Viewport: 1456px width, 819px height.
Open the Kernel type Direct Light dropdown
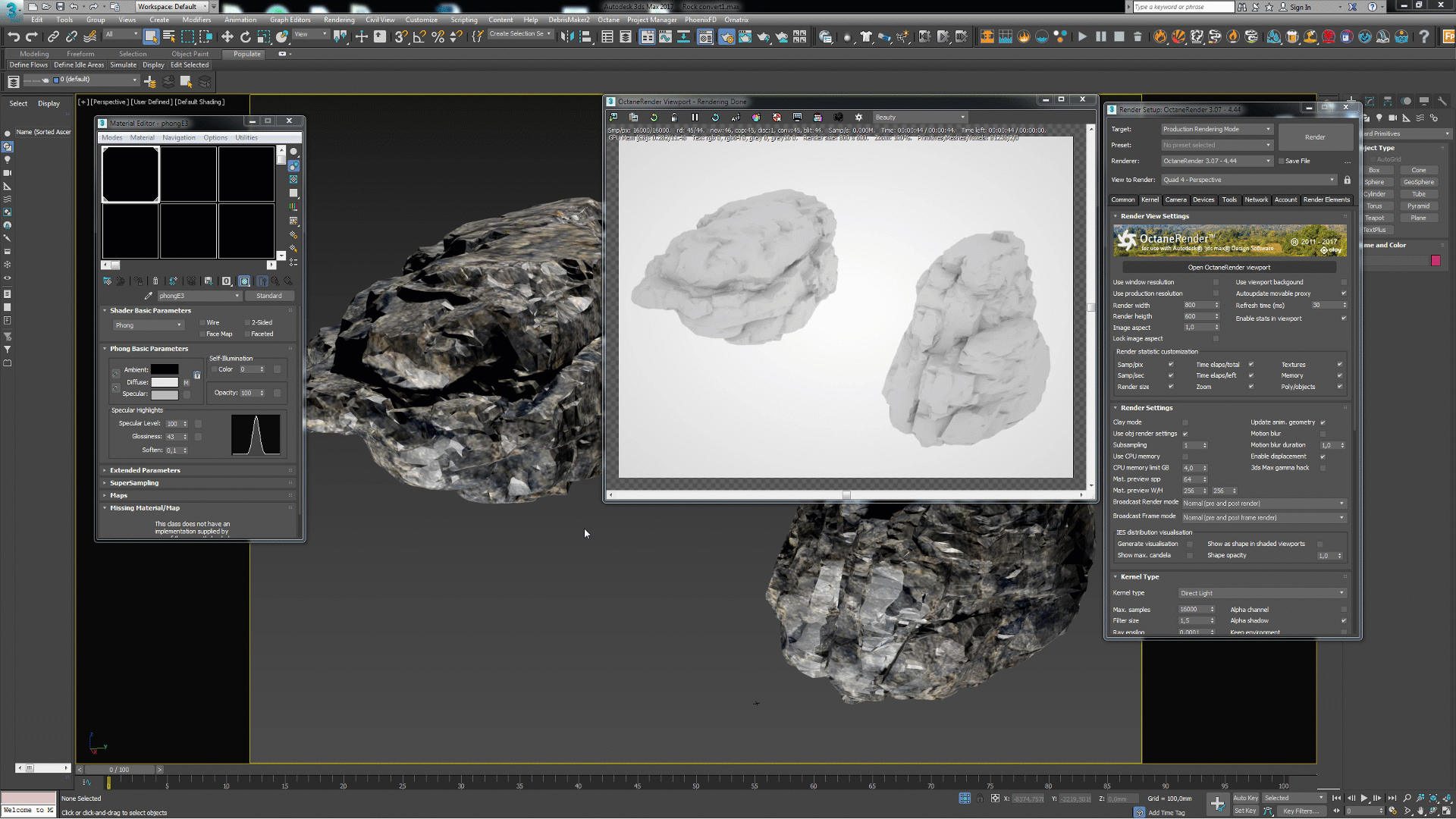tap(1262, 593)
